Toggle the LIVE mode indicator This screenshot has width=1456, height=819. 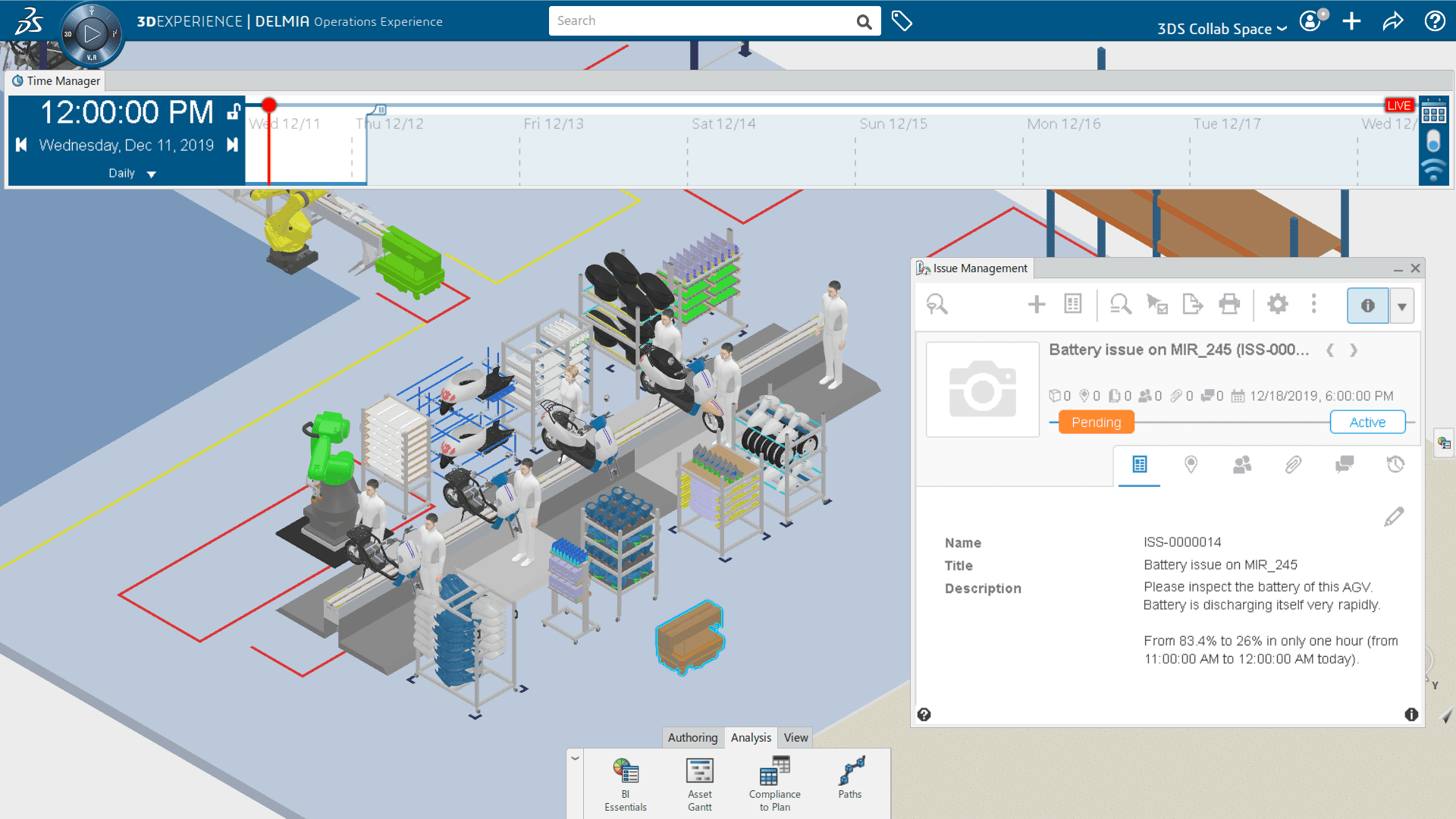[1399, 105]
